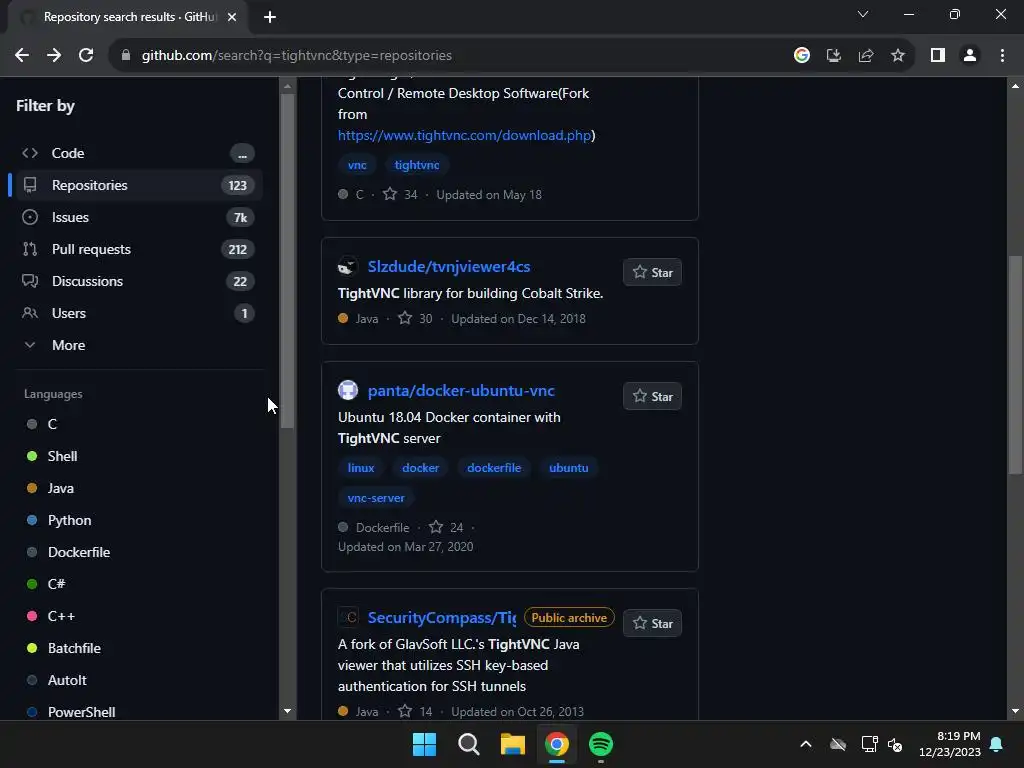Viewport: 1024px width, 768px height.
Task: Show hidden system tray icons
Action: click(806, 744)
